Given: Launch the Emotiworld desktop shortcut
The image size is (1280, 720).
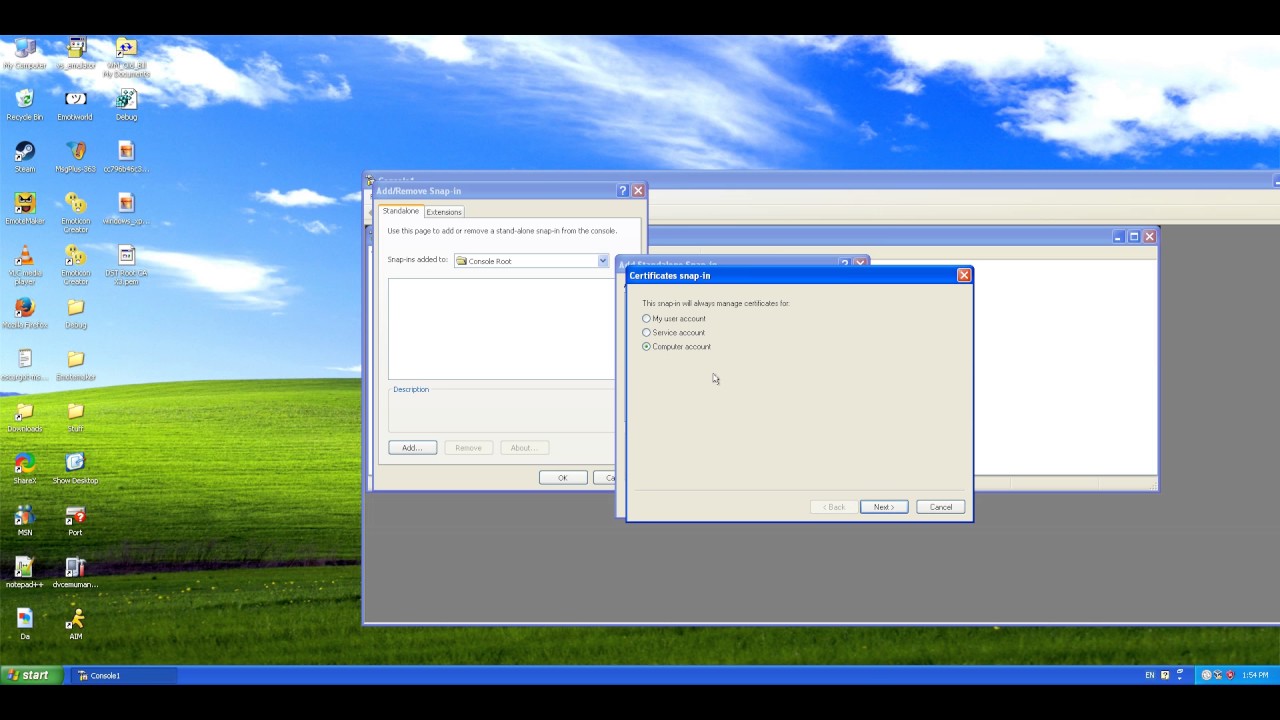Looking at the screenshot, I should [x=75, y=105].
